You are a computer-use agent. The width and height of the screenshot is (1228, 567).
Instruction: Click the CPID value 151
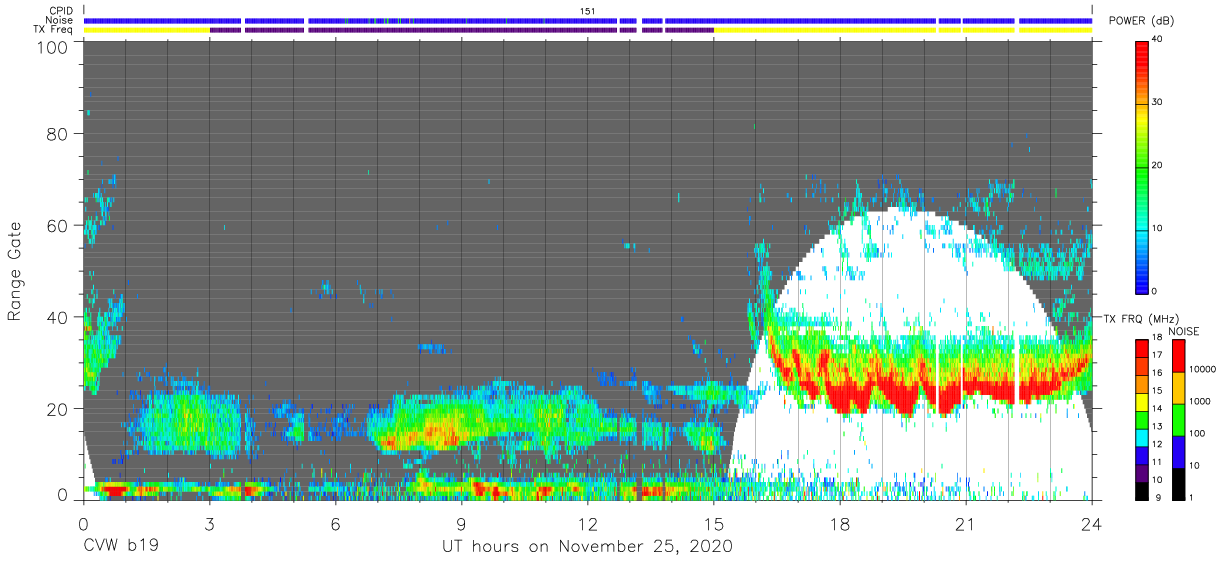(588, 10)
